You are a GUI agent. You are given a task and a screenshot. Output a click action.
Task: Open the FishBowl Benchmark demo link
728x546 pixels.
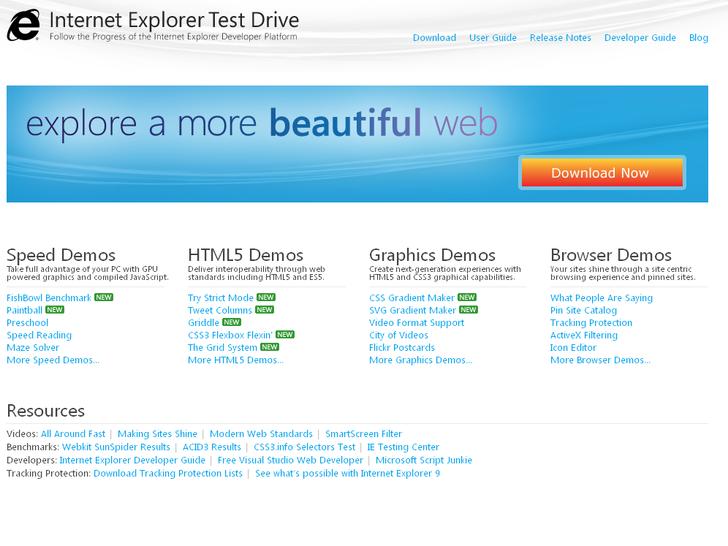pos(49,298)
